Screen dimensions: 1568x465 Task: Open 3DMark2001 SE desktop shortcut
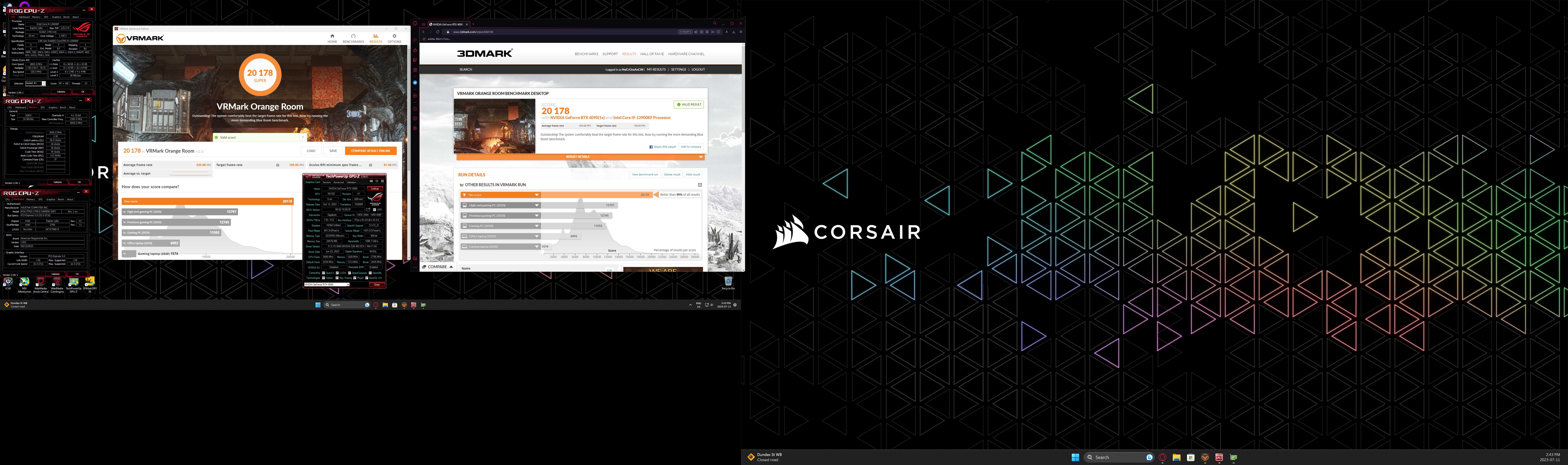coord(90,285)
